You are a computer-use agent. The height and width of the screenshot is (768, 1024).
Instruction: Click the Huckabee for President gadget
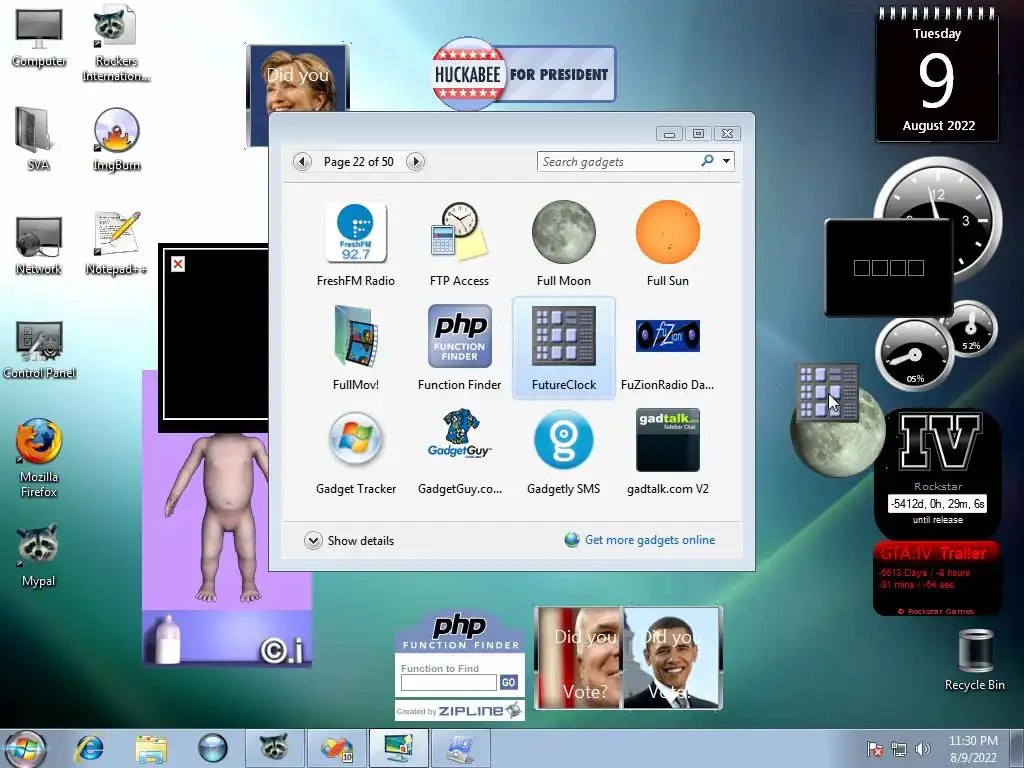524,73
